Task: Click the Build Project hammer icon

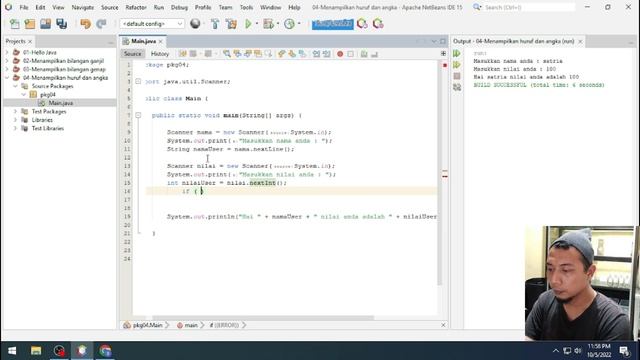Action: coord(215,24)
